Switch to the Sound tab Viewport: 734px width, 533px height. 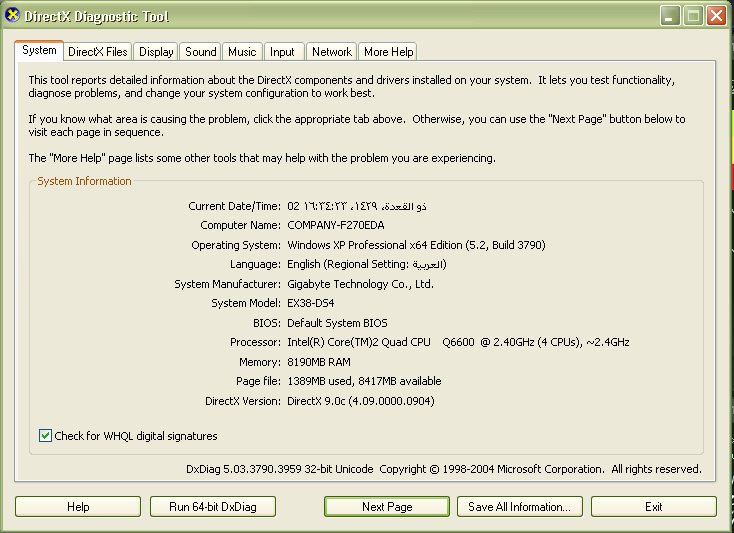(200, 52)
